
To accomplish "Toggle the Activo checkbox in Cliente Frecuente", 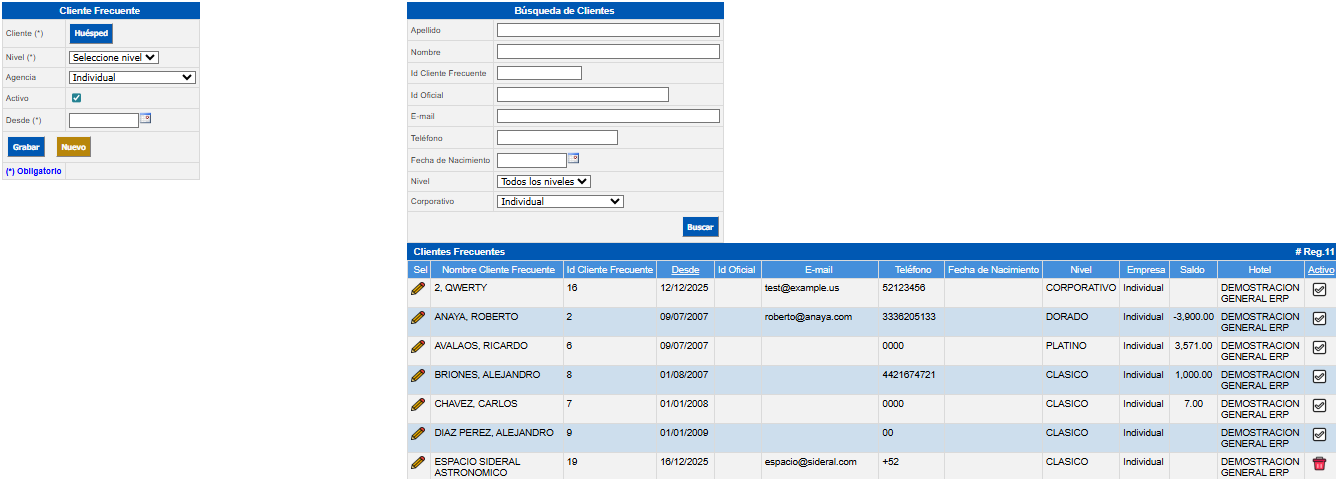I will click(x=76, y=98).
